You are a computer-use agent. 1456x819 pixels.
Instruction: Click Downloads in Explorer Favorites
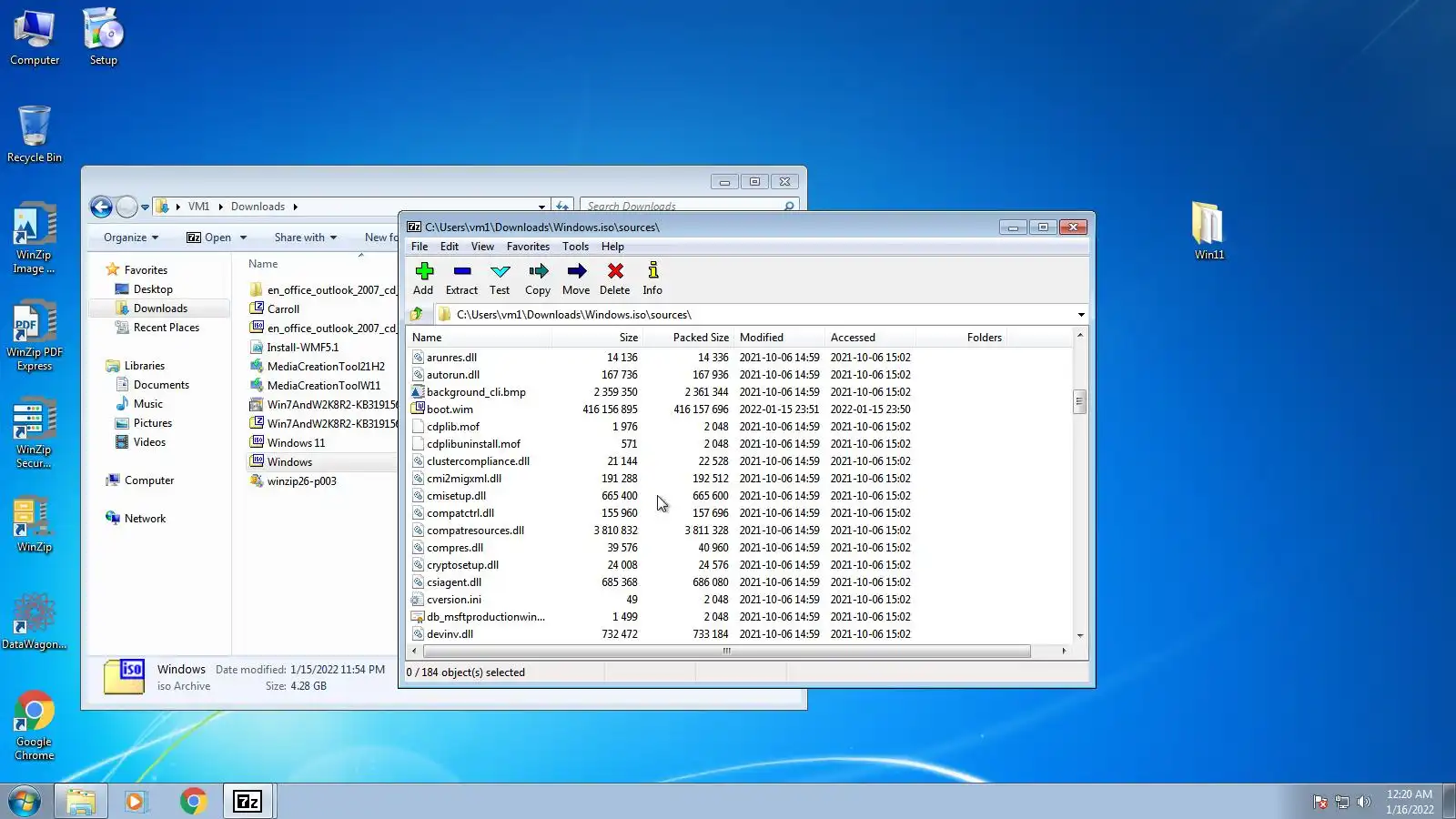(x=160, y=308)
